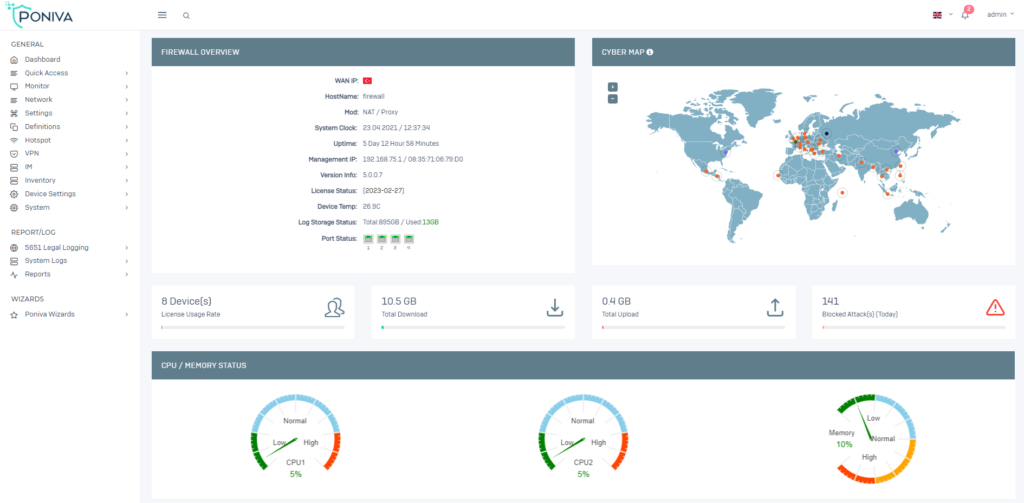Toggle the hamburger sidebar menu icon
This screenshot has height=503, width=1024.
point(162,15)
